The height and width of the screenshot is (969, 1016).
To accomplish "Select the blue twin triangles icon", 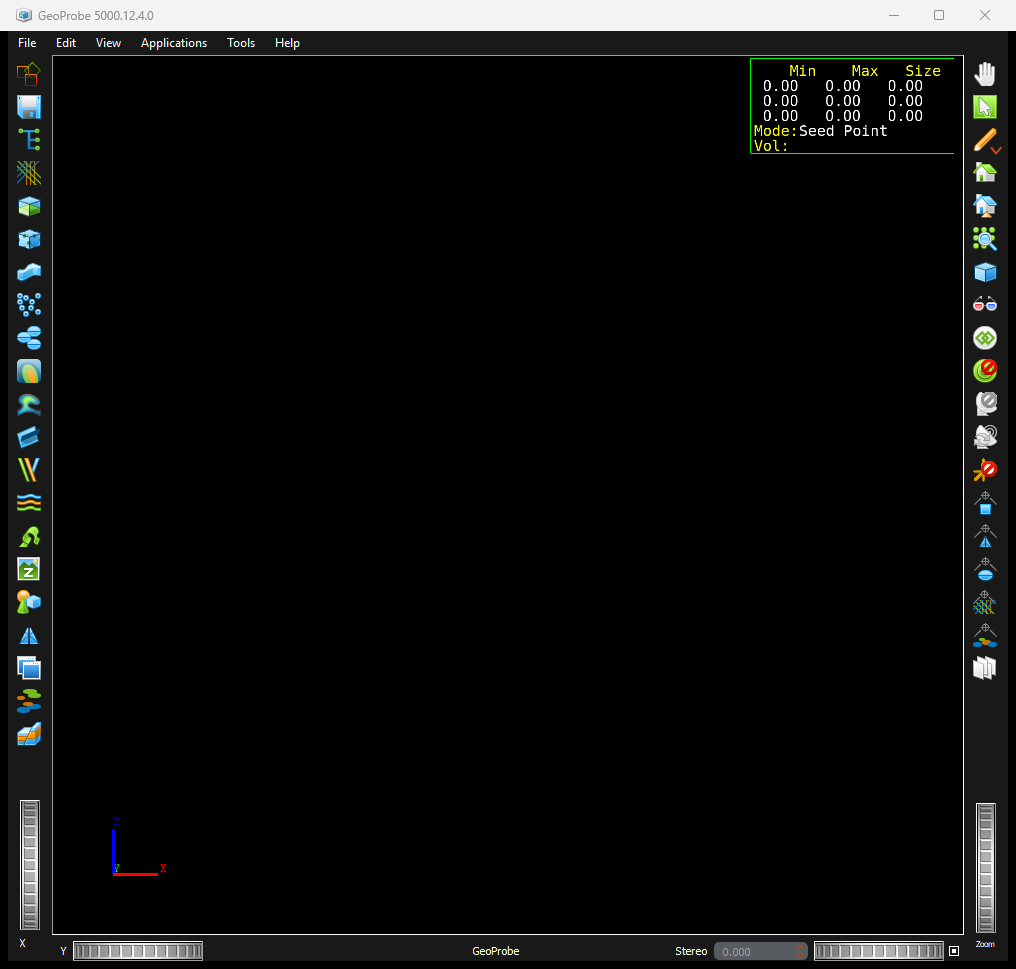I will pyautogui.click(x=29, y=636).
